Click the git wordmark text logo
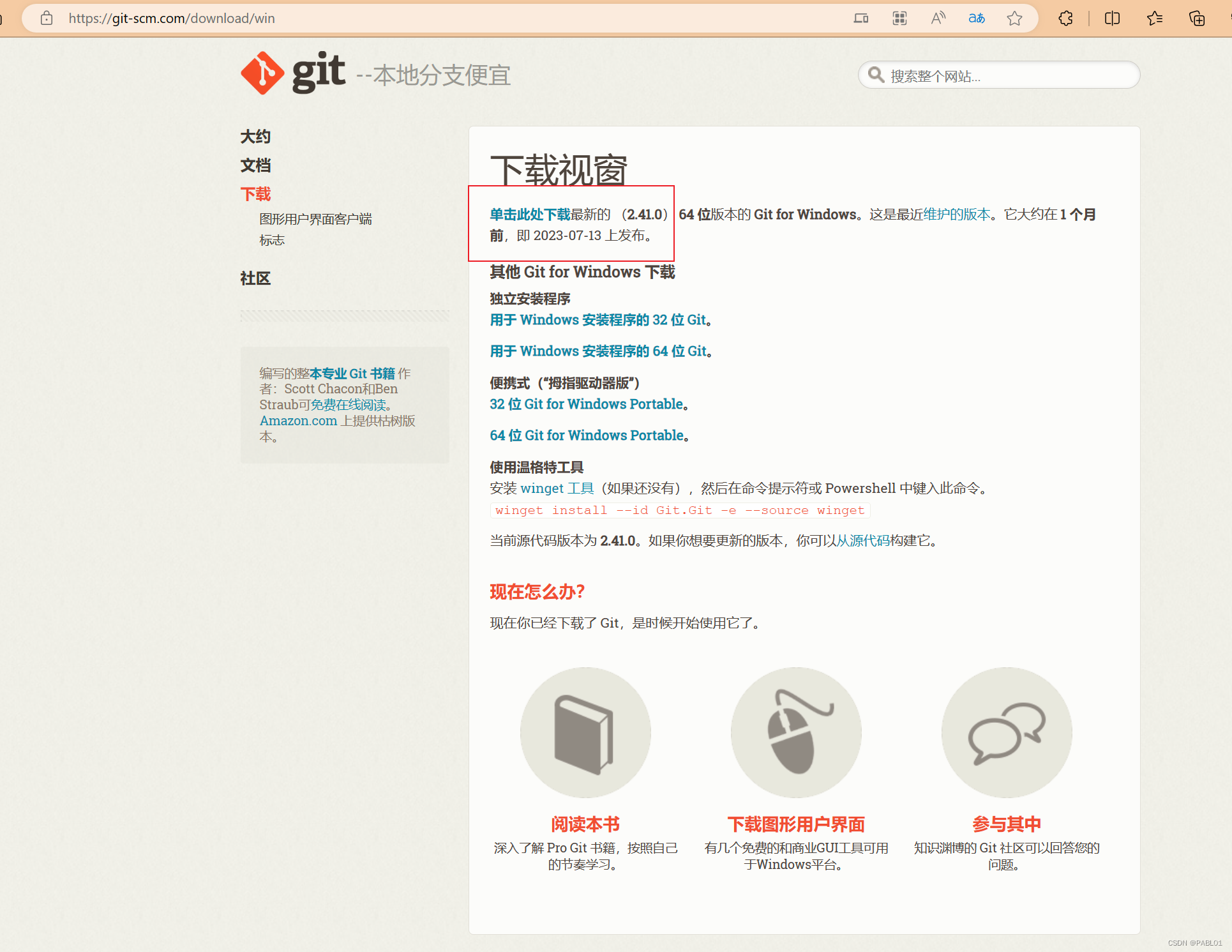Viewport: 1232px width, 952px height. click(319, 72)
